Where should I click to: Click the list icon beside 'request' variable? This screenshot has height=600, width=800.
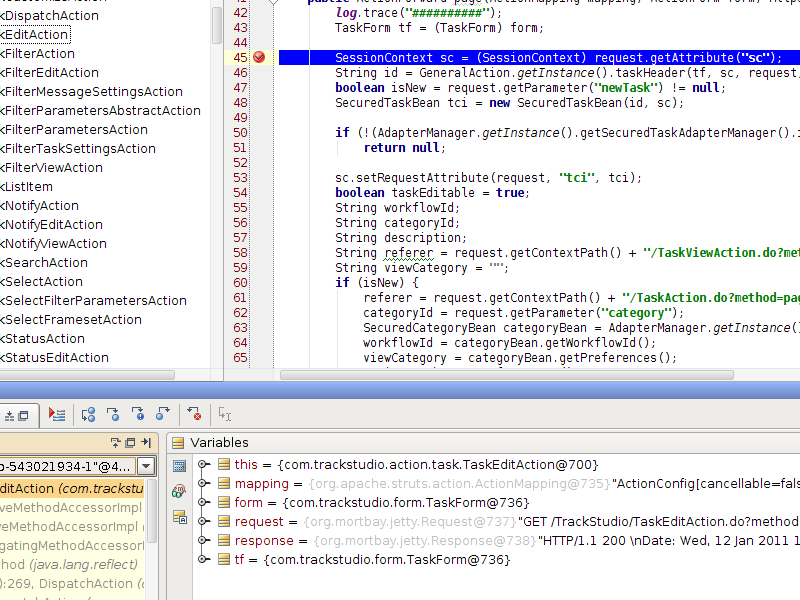tap(223, 521)
